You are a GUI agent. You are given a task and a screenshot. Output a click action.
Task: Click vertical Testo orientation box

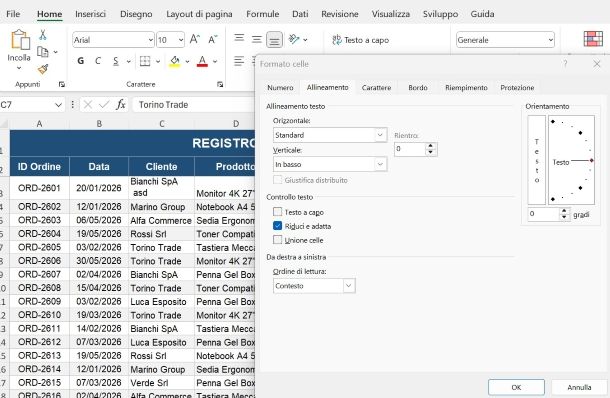tap(536, 160)
